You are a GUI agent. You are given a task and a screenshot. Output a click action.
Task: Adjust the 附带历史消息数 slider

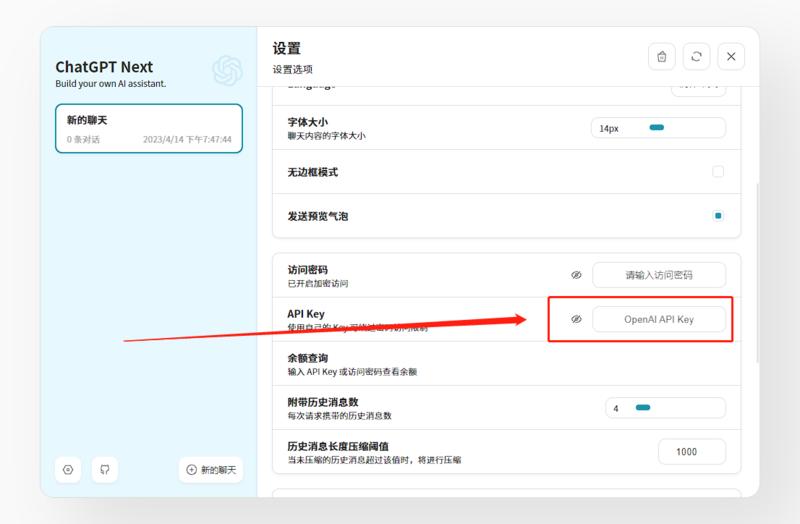[x=643, y=408]
